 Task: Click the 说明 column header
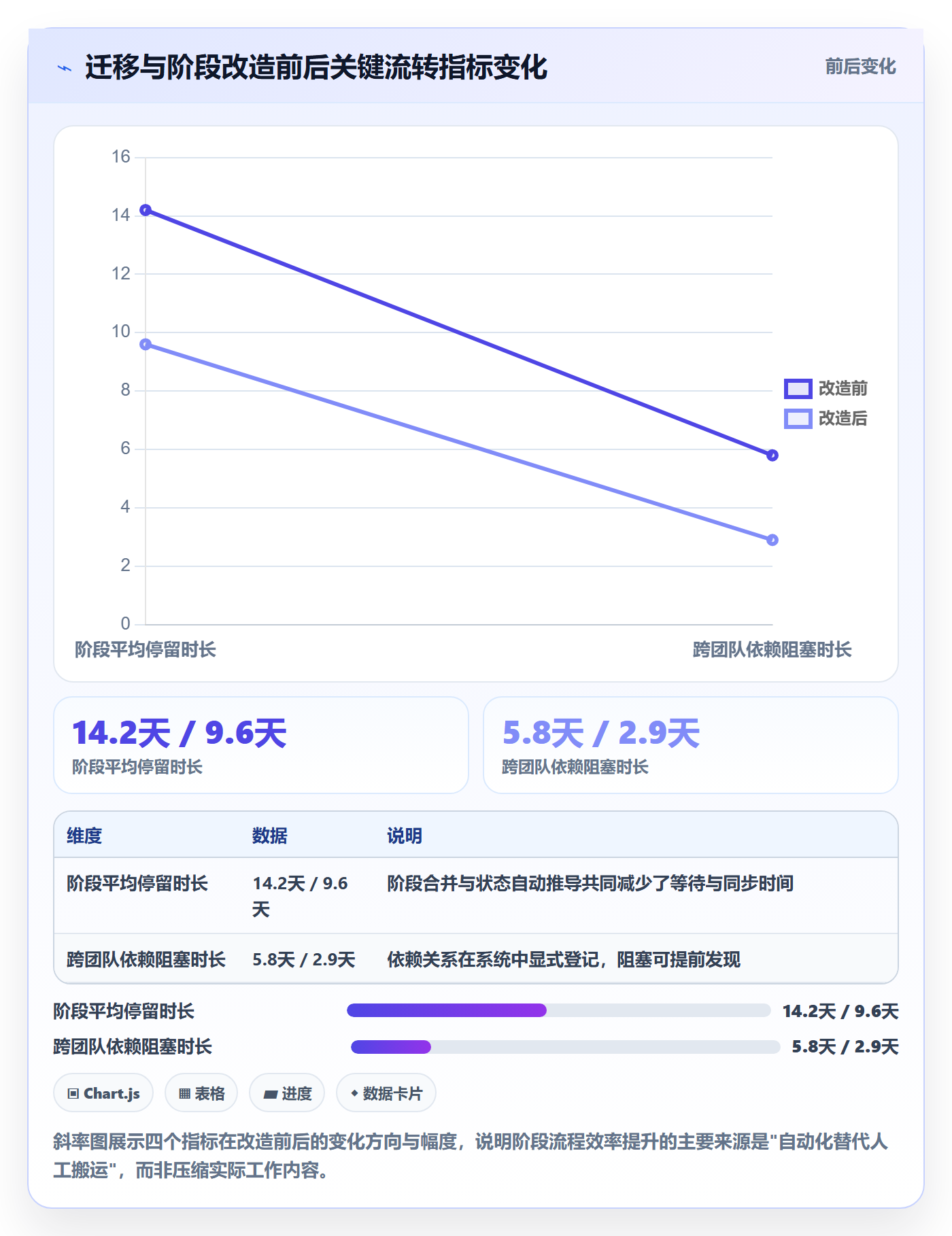(x=405, y=836)
